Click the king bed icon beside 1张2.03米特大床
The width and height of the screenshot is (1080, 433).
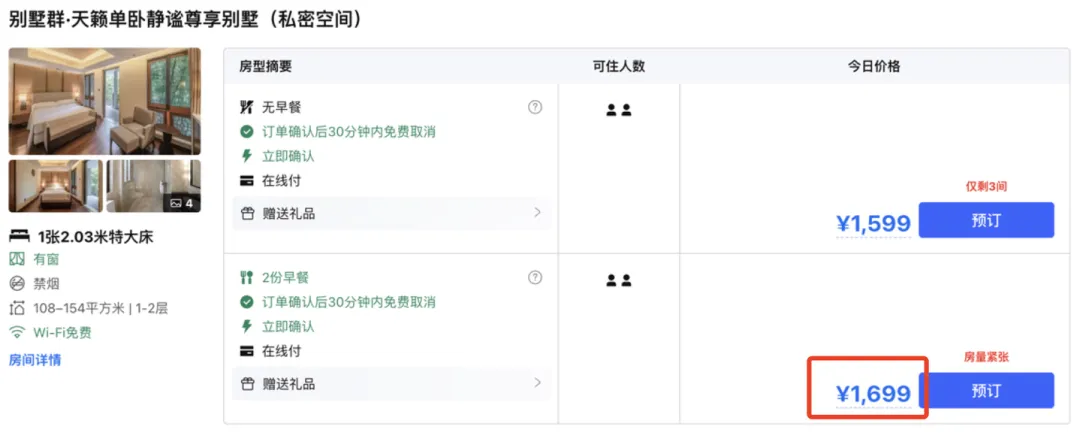pos(19,237)
